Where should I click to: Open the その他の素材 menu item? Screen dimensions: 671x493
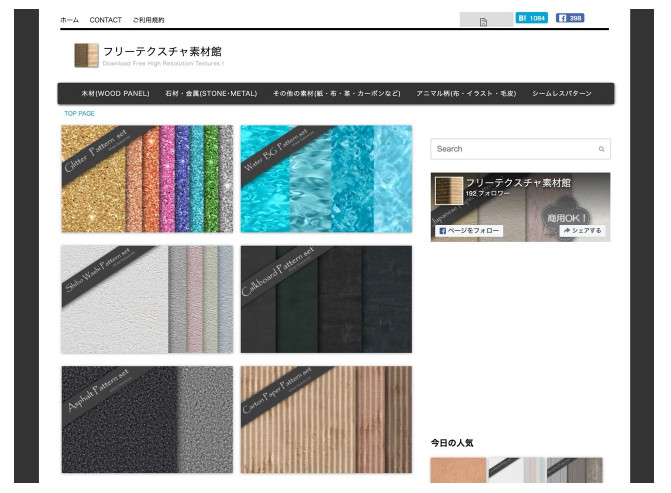click(337, 93)
